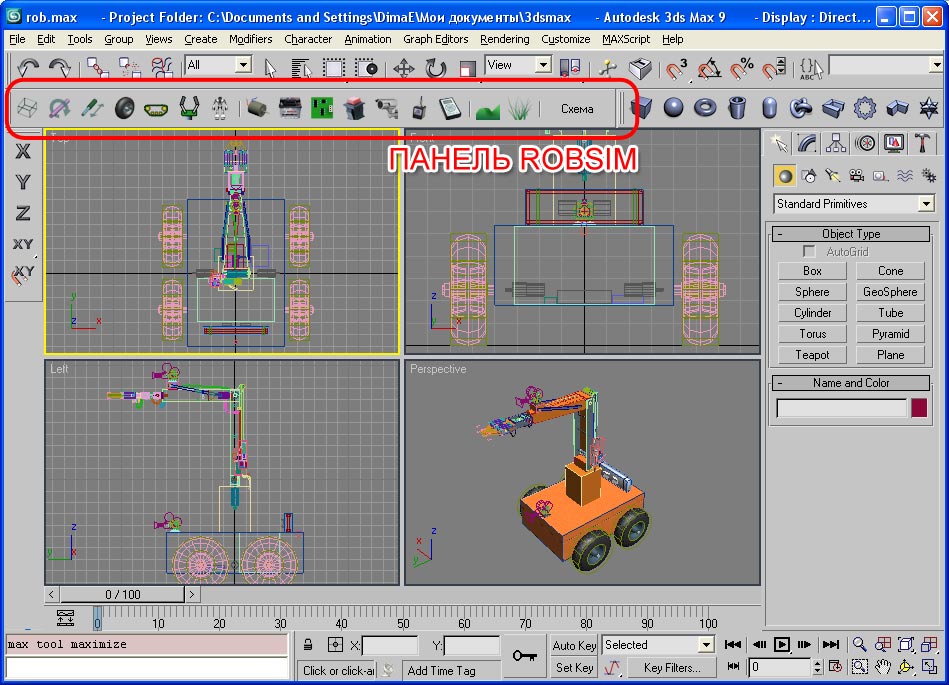
Task: Click the sphere primitive toolbar icon
Action: 673,108
